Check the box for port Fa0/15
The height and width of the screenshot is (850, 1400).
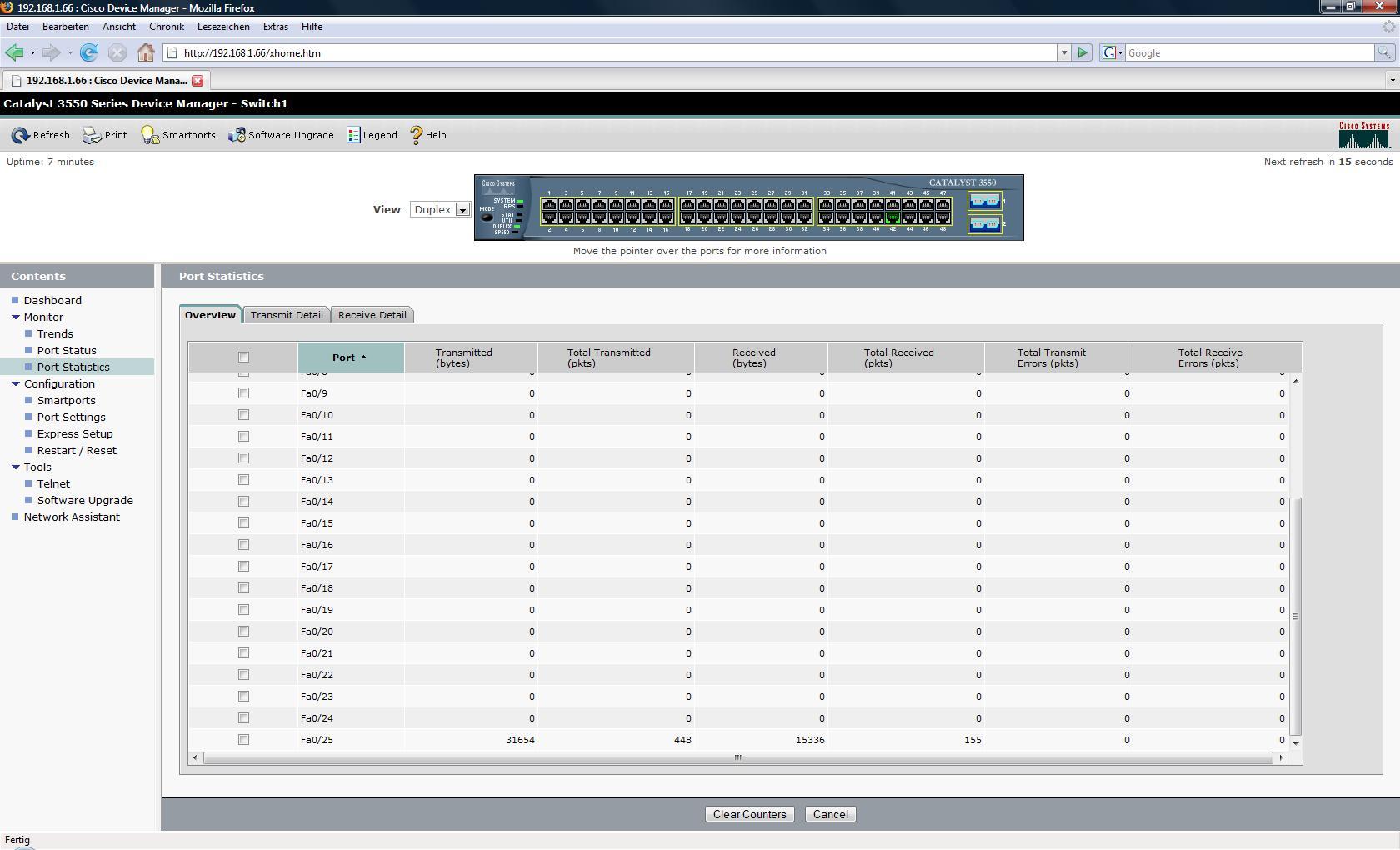243,523
